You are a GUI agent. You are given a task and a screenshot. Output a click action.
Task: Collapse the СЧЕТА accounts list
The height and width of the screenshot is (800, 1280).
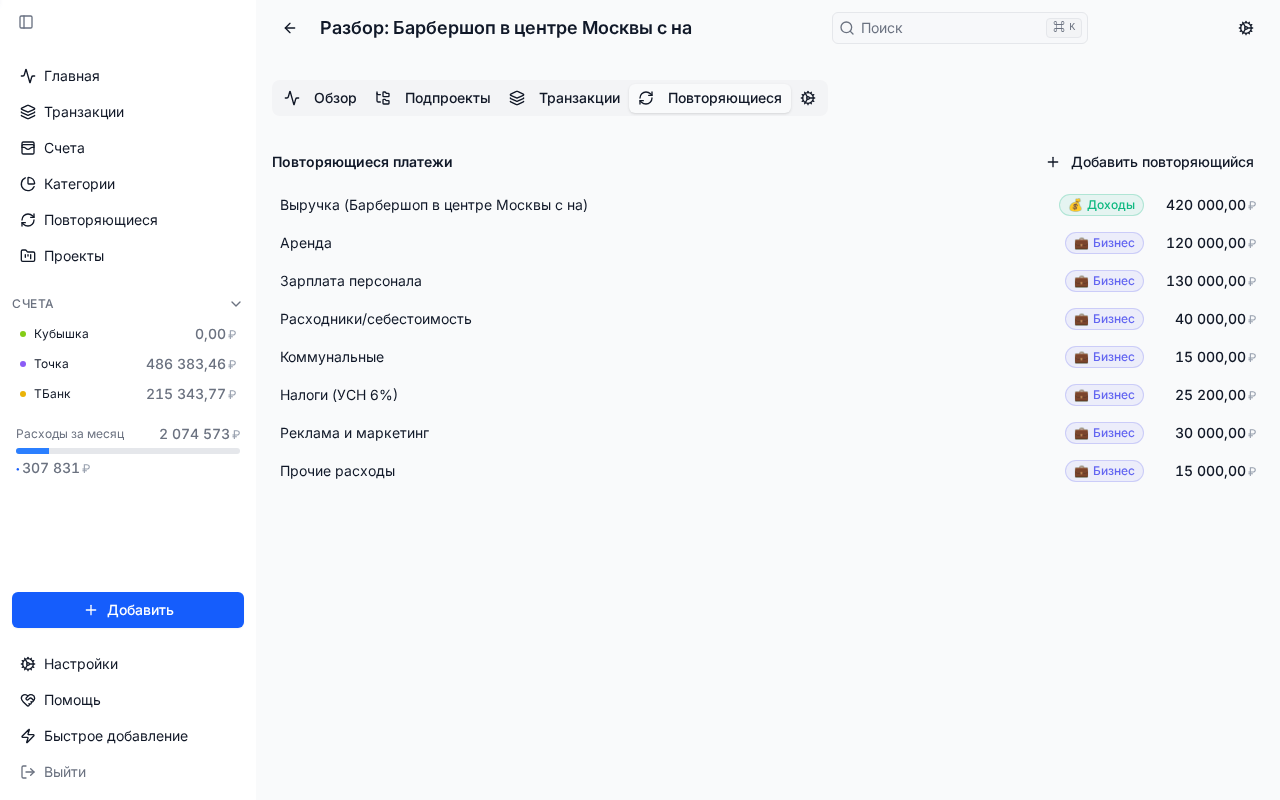[x=236, y=303]
